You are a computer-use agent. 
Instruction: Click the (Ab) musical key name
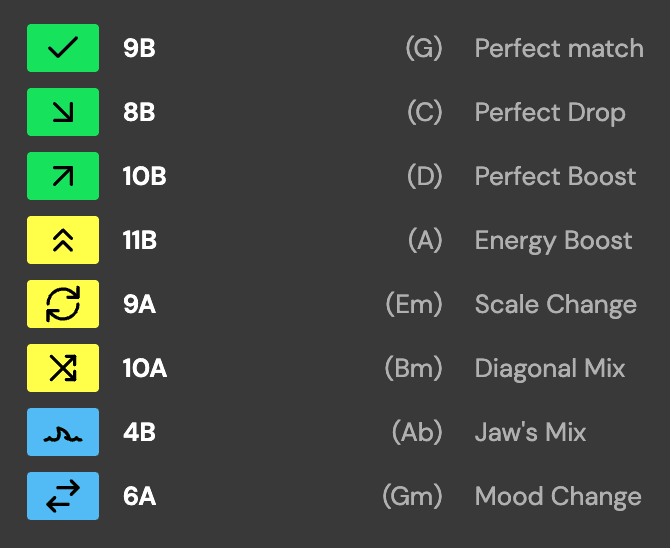(416, 432)
